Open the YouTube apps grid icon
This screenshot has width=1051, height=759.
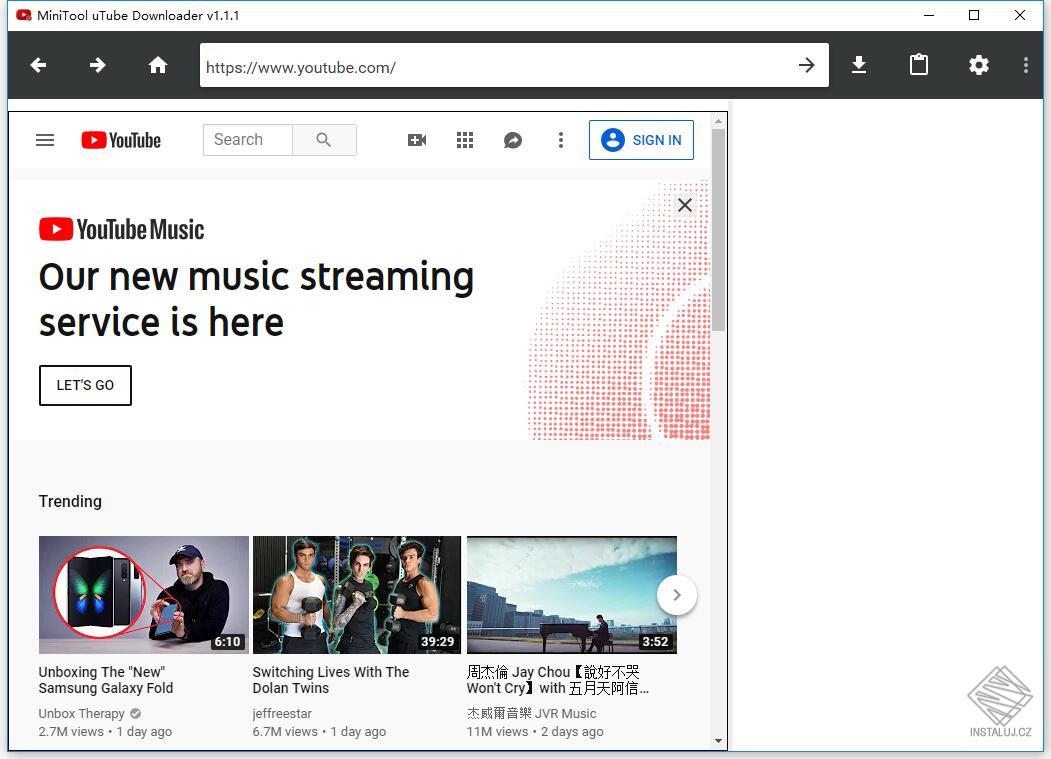coord(465,140)
